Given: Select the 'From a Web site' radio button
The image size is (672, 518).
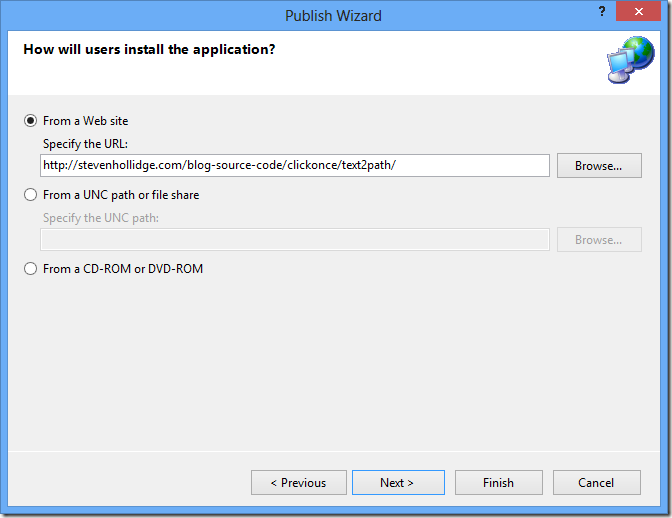Looking at the screenshot, I should [31, 121].
